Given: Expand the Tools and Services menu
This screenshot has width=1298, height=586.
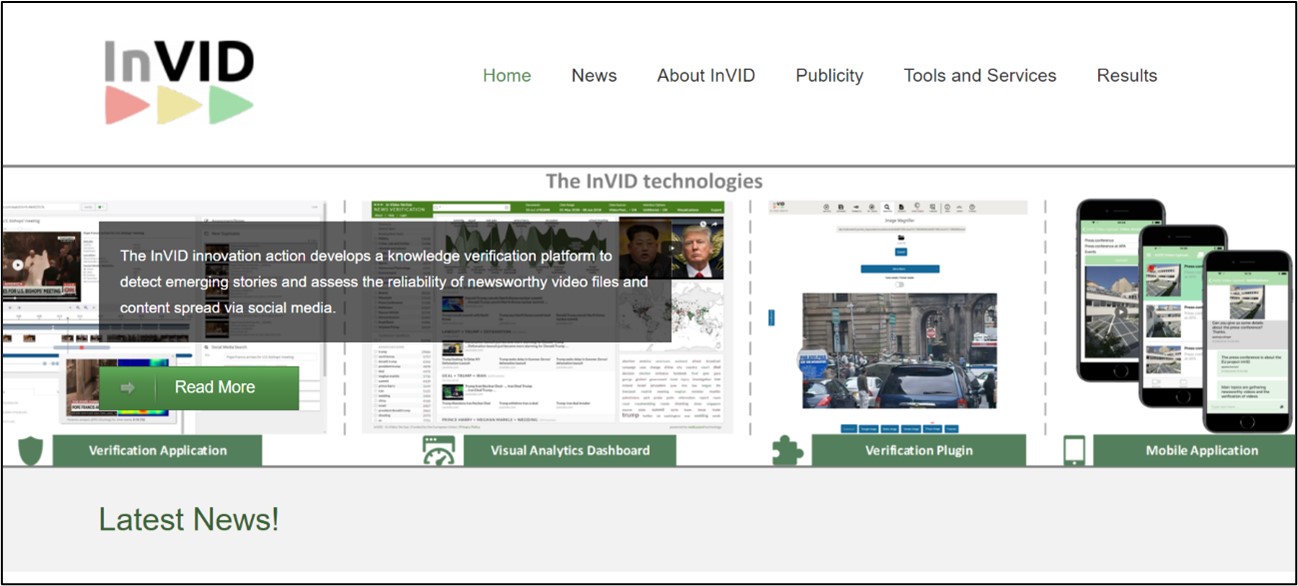Looking at the screenshot, I should point(979,76).
